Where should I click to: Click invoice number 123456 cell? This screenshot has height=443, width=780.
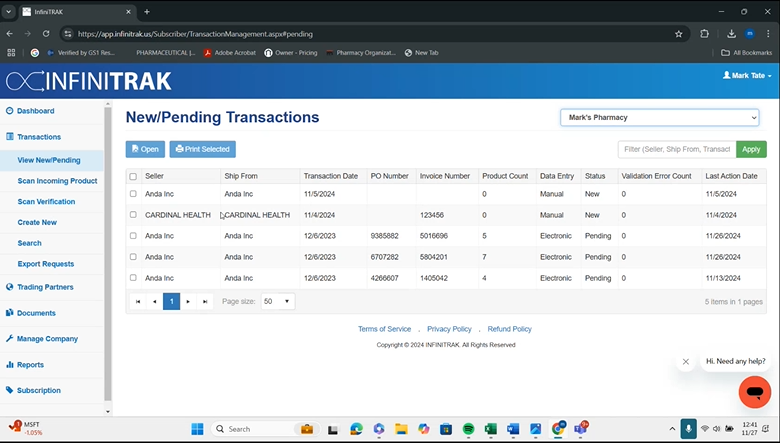coord(432,215)
